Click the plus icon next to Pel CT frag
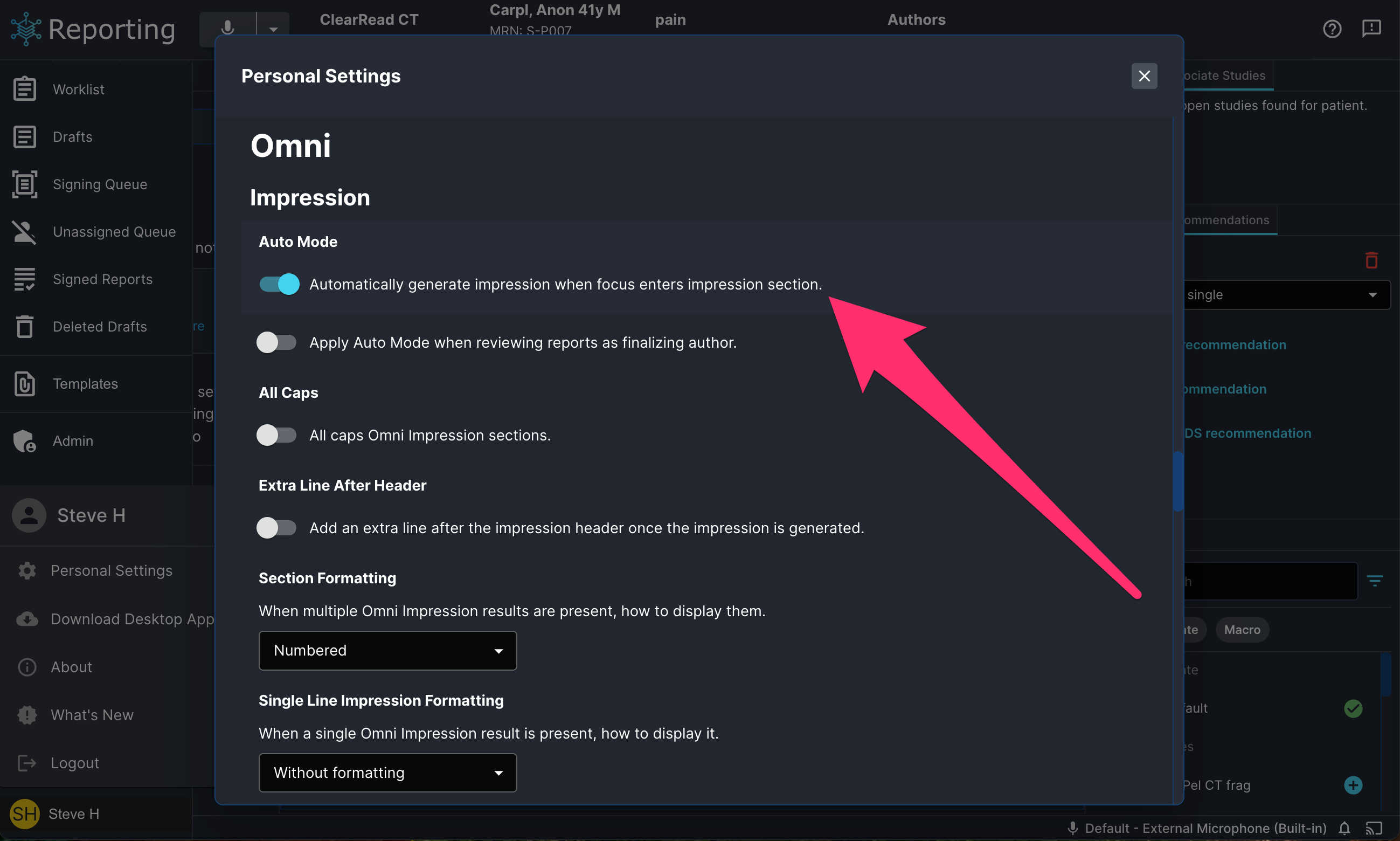Image resolution: width=1400 pixels, height=841 pixels. [x=1353, y=785]
